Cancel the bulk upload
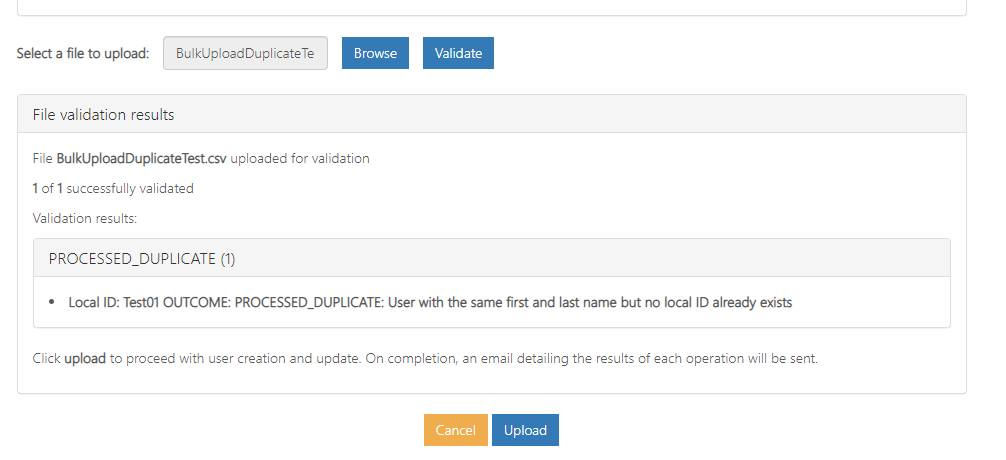This screenshot has width=1006, height=460. (456, 430)
